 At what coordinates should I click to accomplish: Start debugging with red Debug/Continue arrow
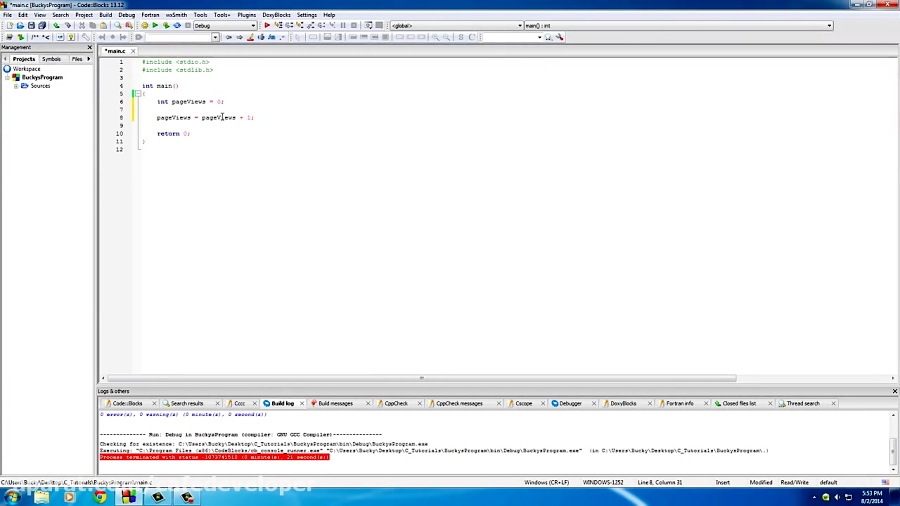[267, 25]
